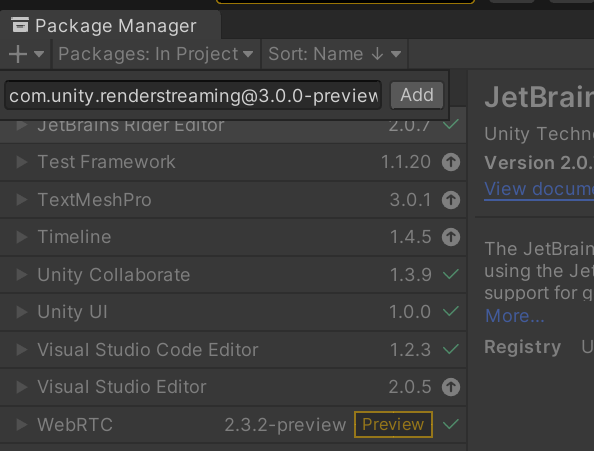Expand the Unity UI package
The width and height of the screenshot is (594, 451).
(22, 312)
